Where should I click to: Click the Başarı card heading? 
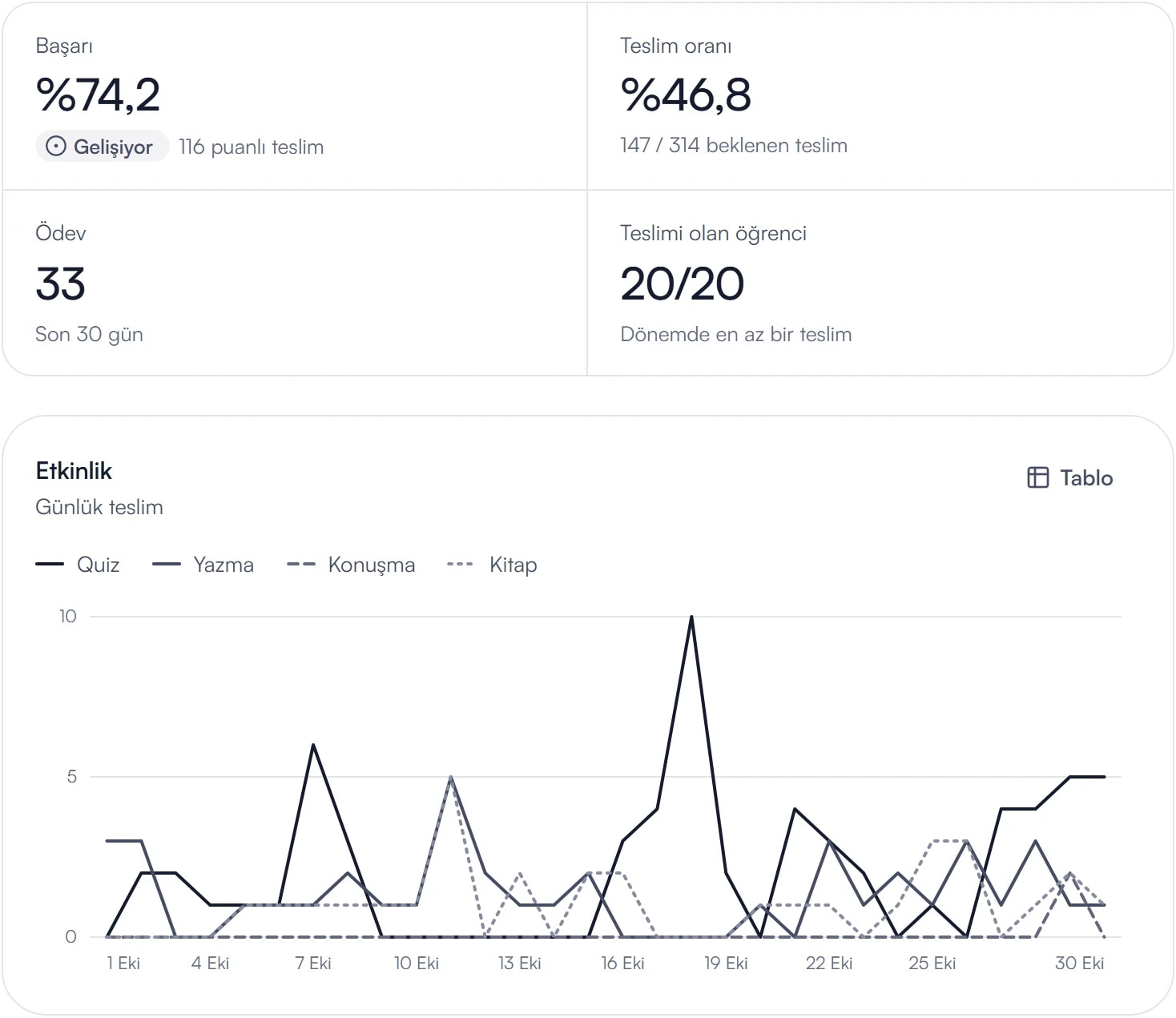pos(64,46)
